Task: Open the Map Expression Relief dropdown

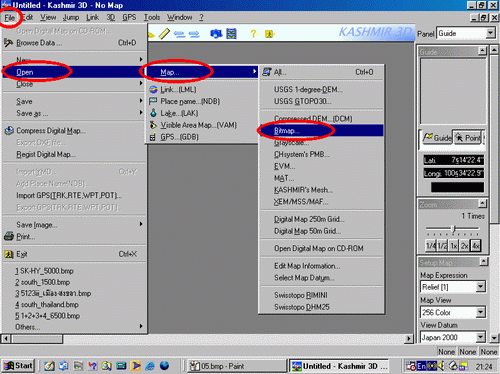Action: [480, 286]
